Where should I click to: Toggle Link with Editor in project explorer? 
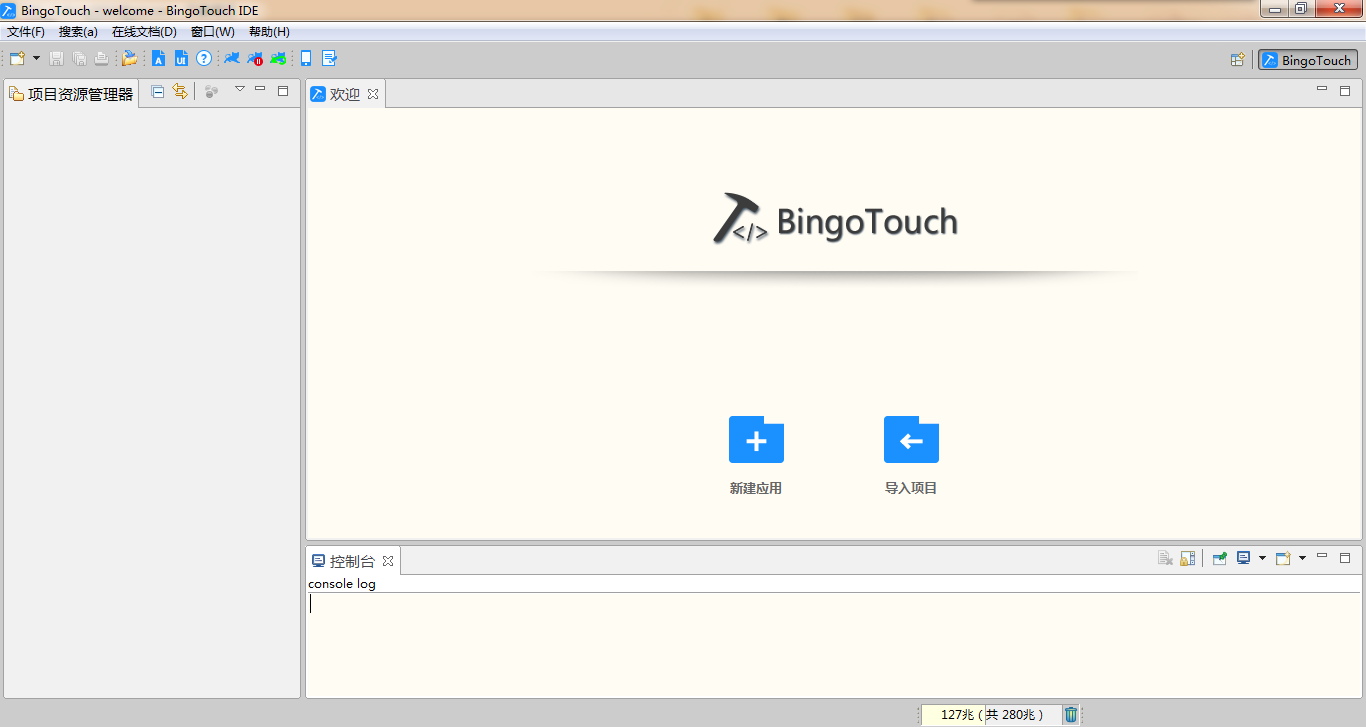tap(180, 92)
